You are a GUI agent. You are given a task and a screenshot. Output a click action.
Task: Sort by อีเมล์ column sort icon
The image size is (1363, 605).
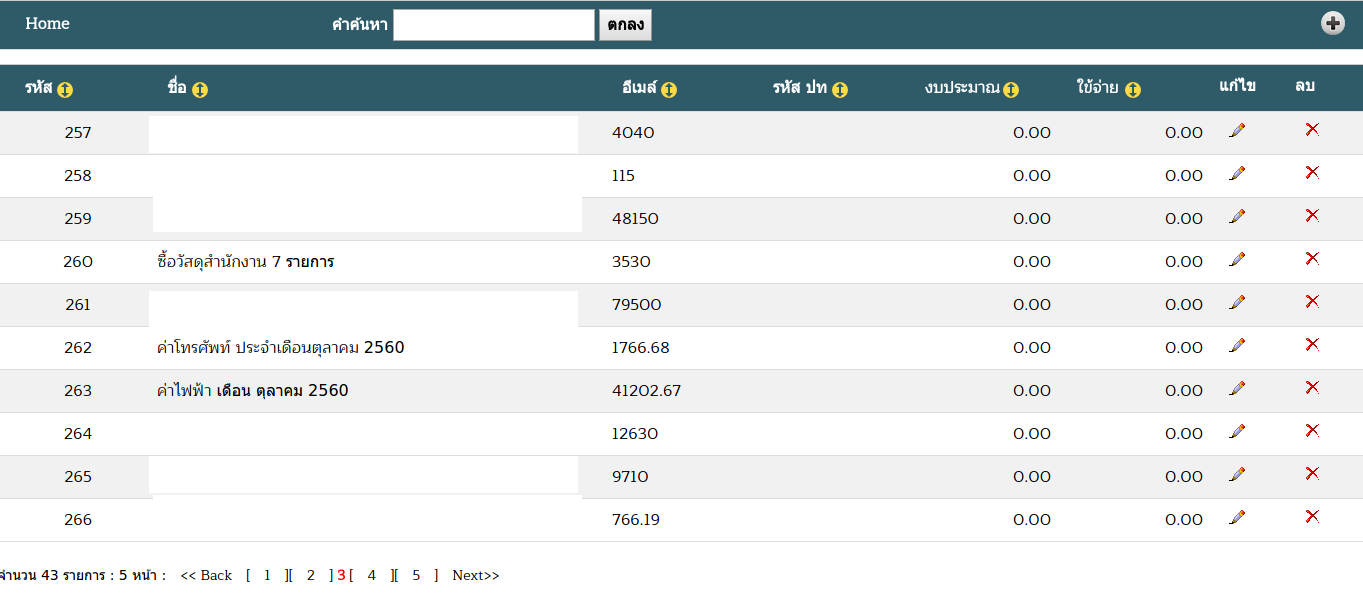[669, 90]
